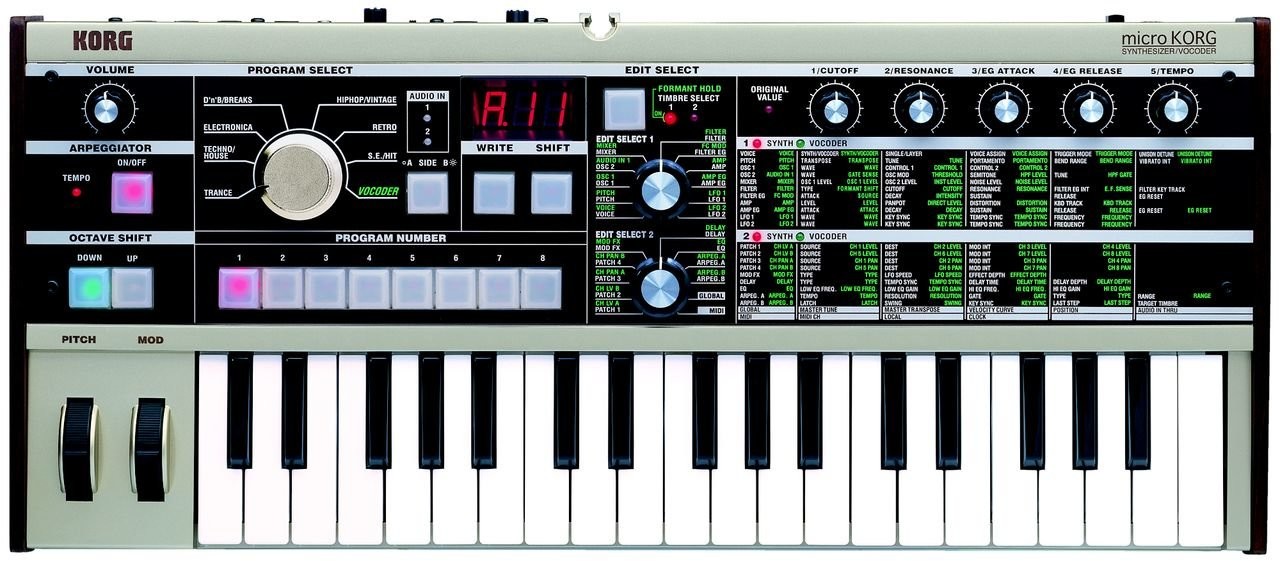Toggle the ARPEGGIATOR ON/OFF button
Viewport: 1280px width, 561px height.
pyautogui.click(x=132, y=192)
